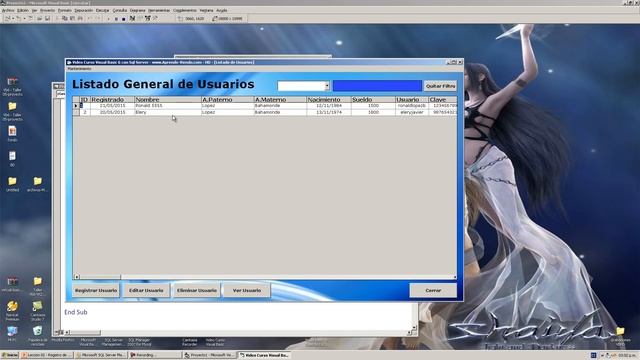Viewport: 640px width, 360px height.
Task: Open the Ejecutar menu
Action: (x=102, y=10)
